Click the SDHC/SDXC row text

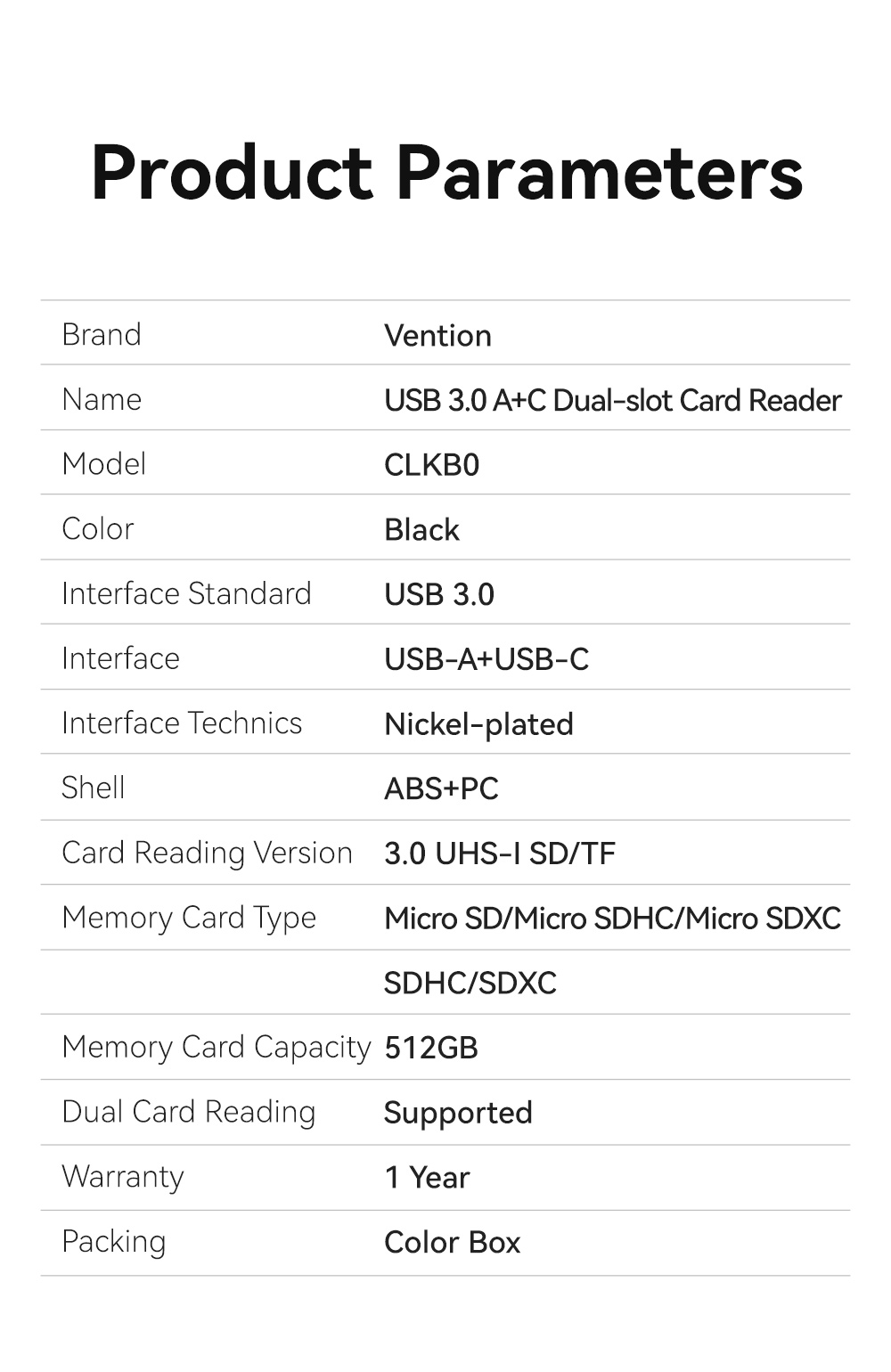(470, 983)
